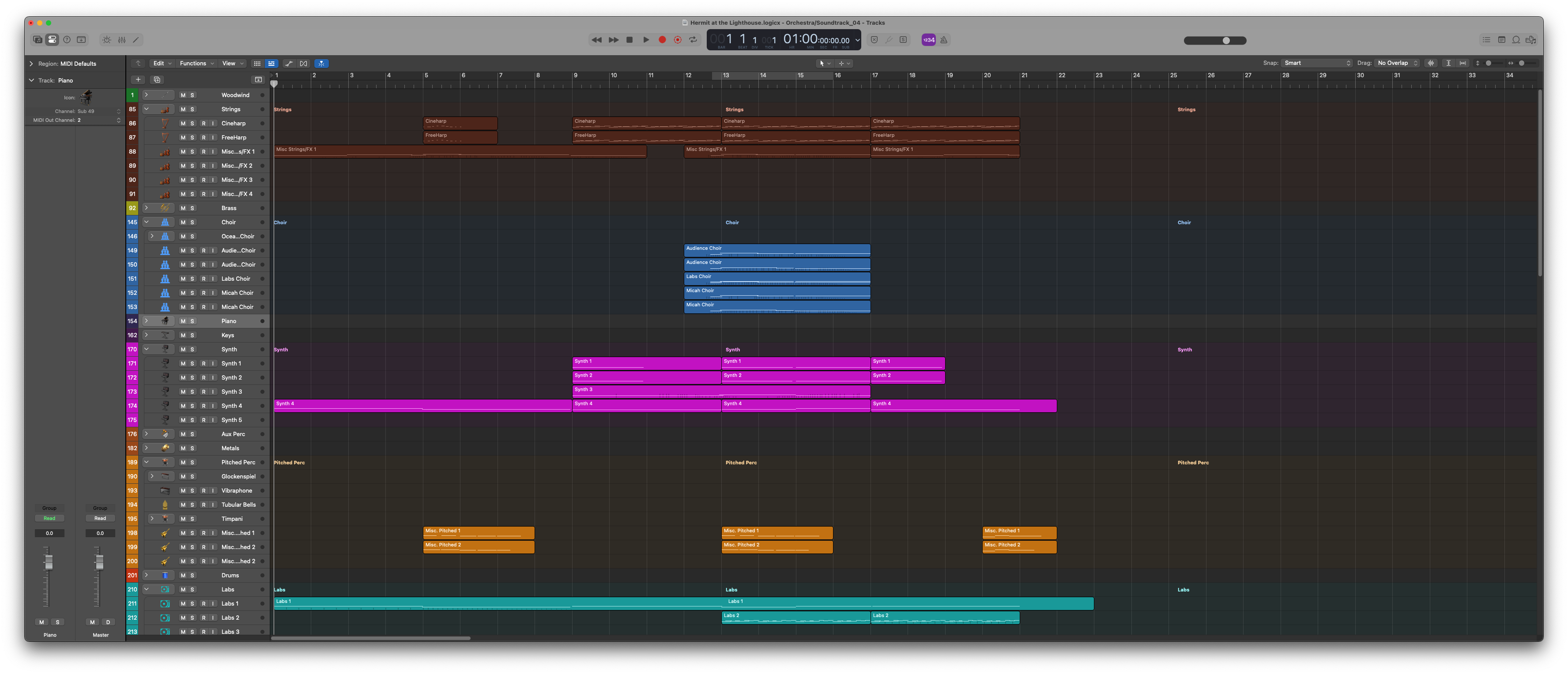Open the Mixer from the control bar
This screenshot has height=674, width=1568.
click(x=122, y=40)
